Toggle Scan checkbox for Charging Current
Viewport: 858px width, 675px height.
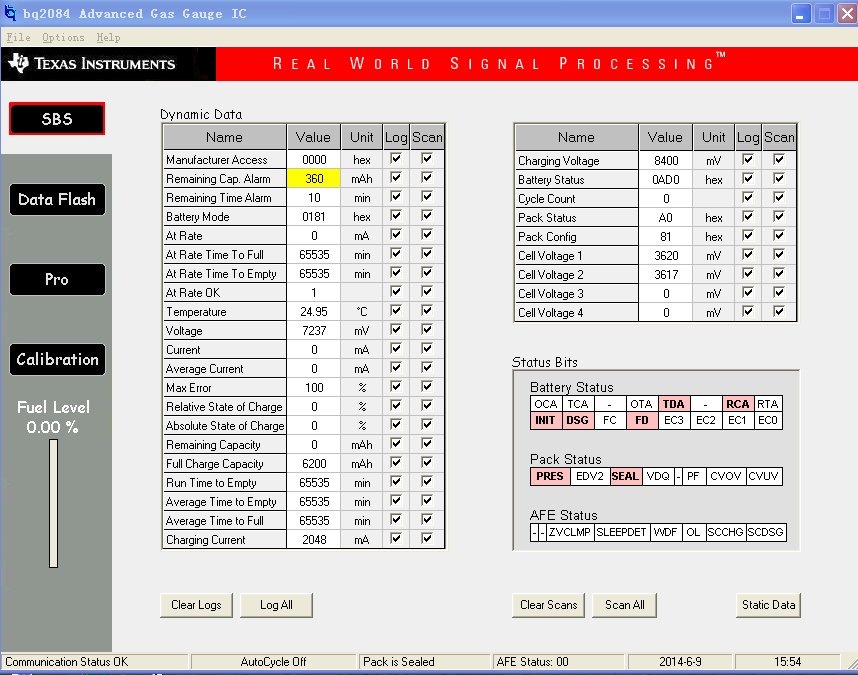click(427, 538)
